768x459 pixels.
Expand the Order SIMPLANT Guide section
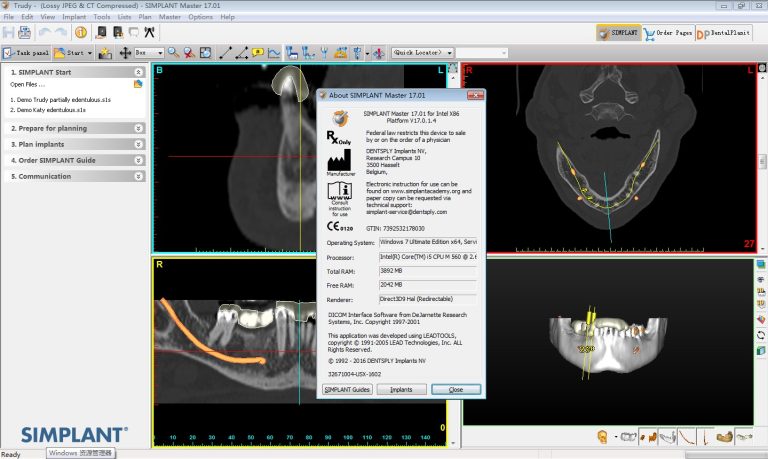click(x=138, y=160)
